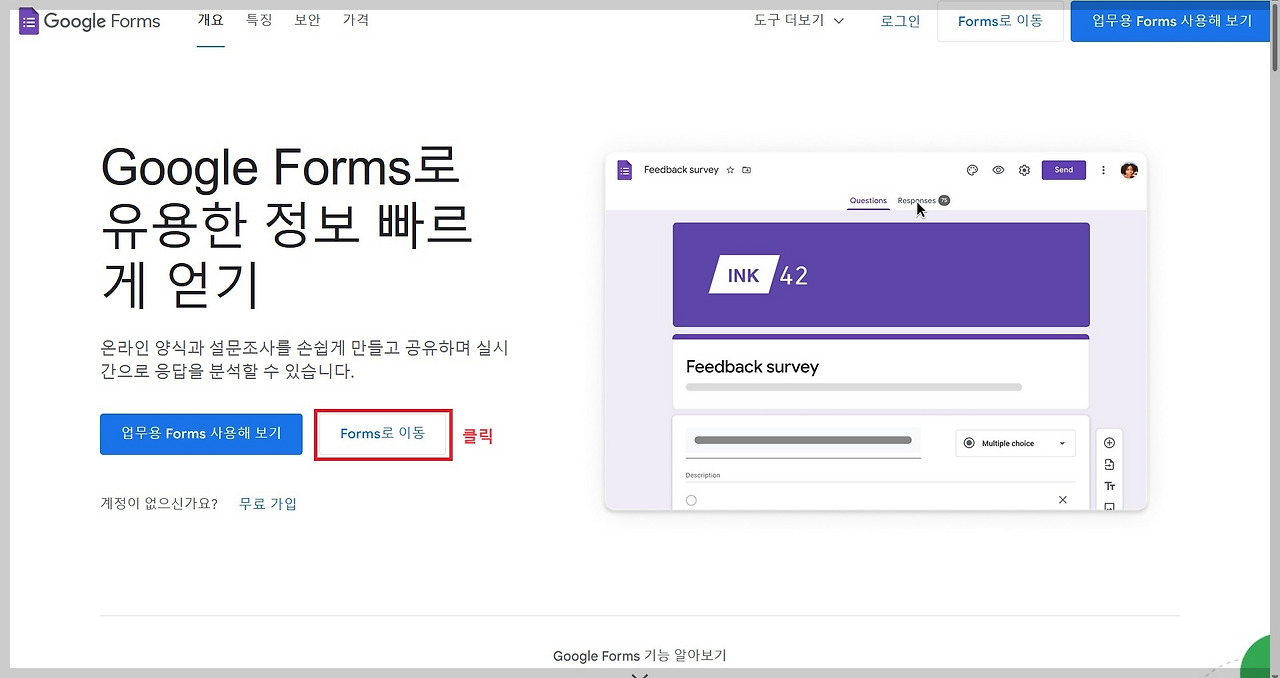Screen dimensions: 1280x678
Task: Click the import questions icon
Action: point(1109,465)
